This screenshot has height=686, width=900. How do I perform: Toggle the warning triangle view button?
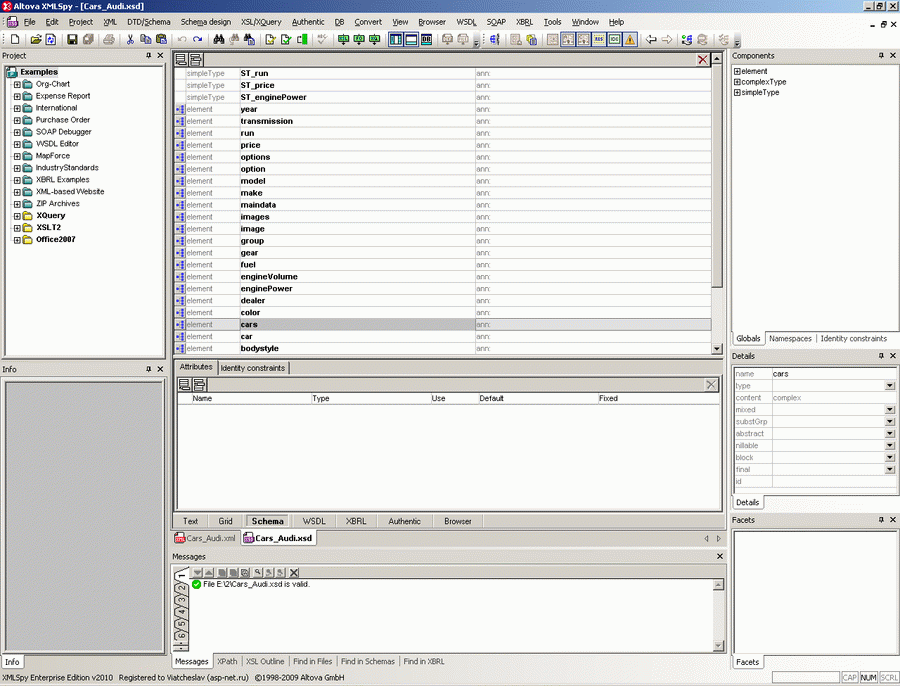[x=630, y=39]
